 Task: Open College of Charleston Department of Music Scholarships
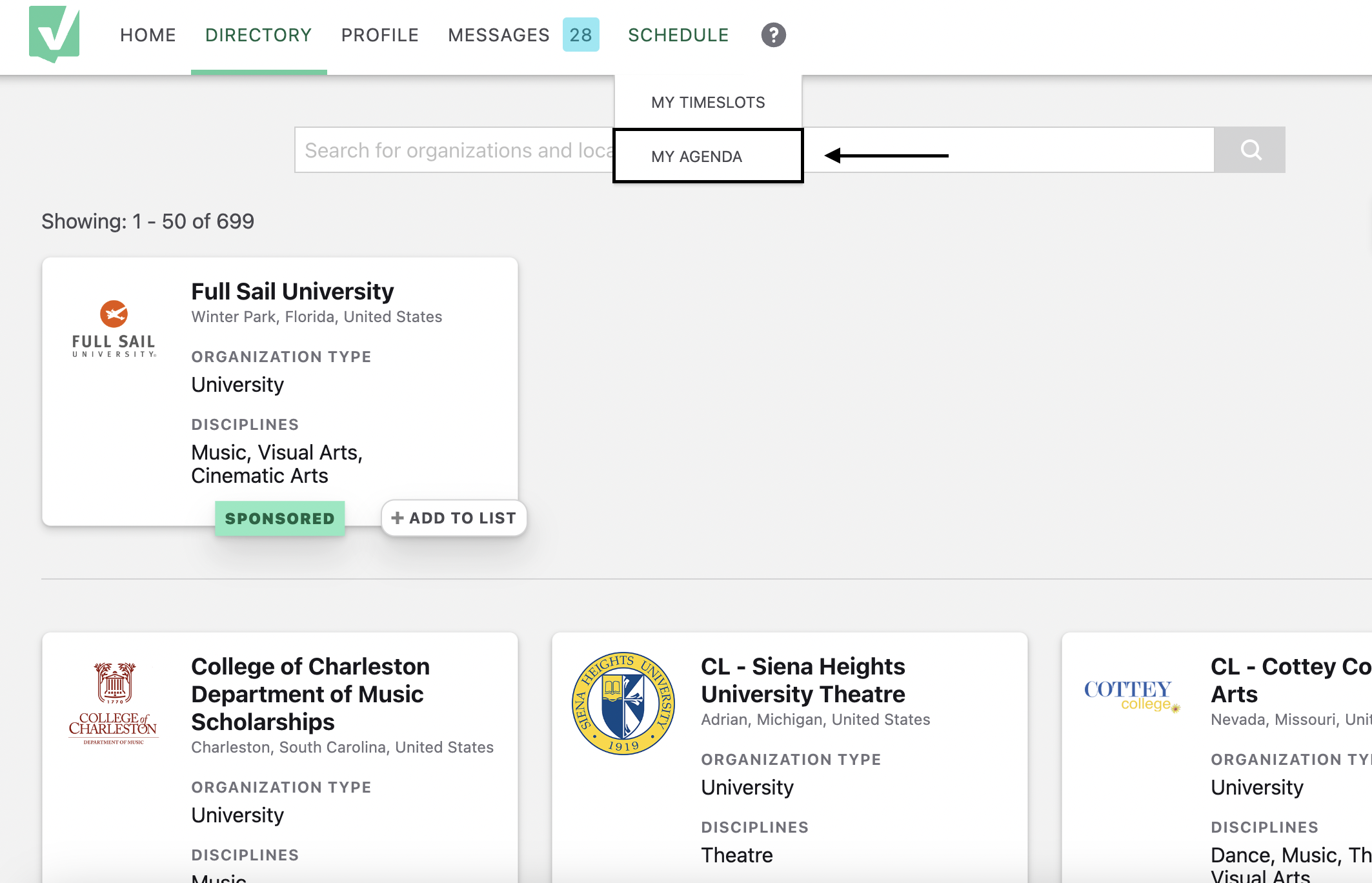point(310,694)
